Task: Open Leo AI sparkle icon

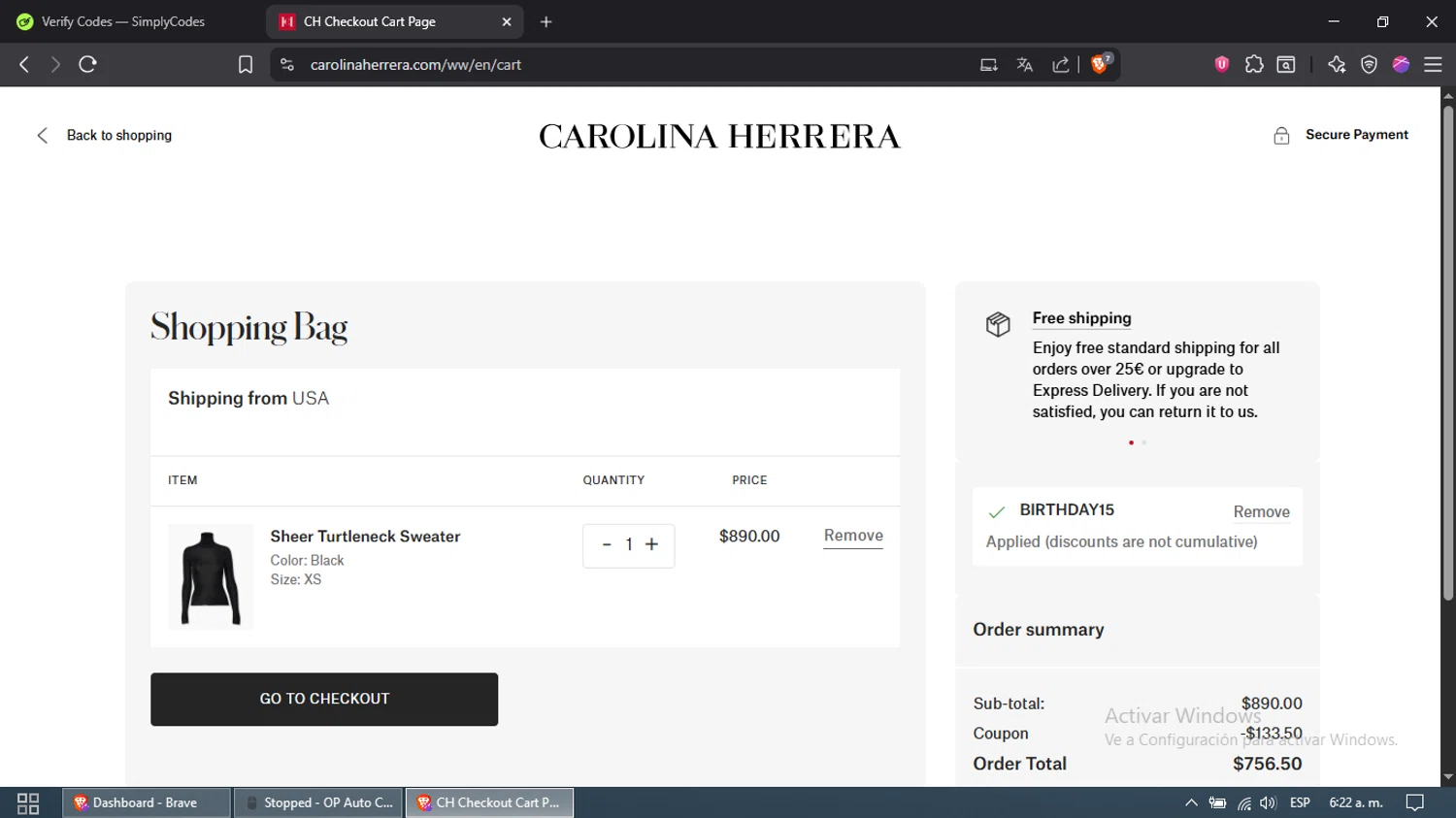Action: coord(1337,65)
